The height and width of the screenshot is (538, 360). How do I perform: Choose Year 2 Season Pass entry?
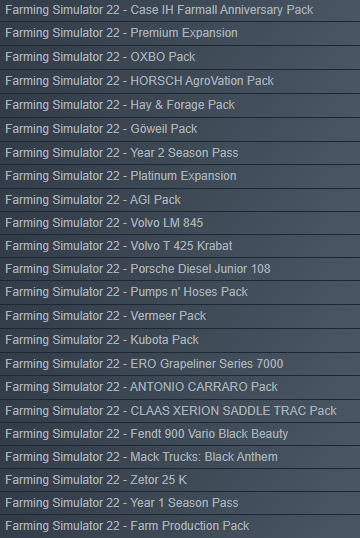point(180,153)
